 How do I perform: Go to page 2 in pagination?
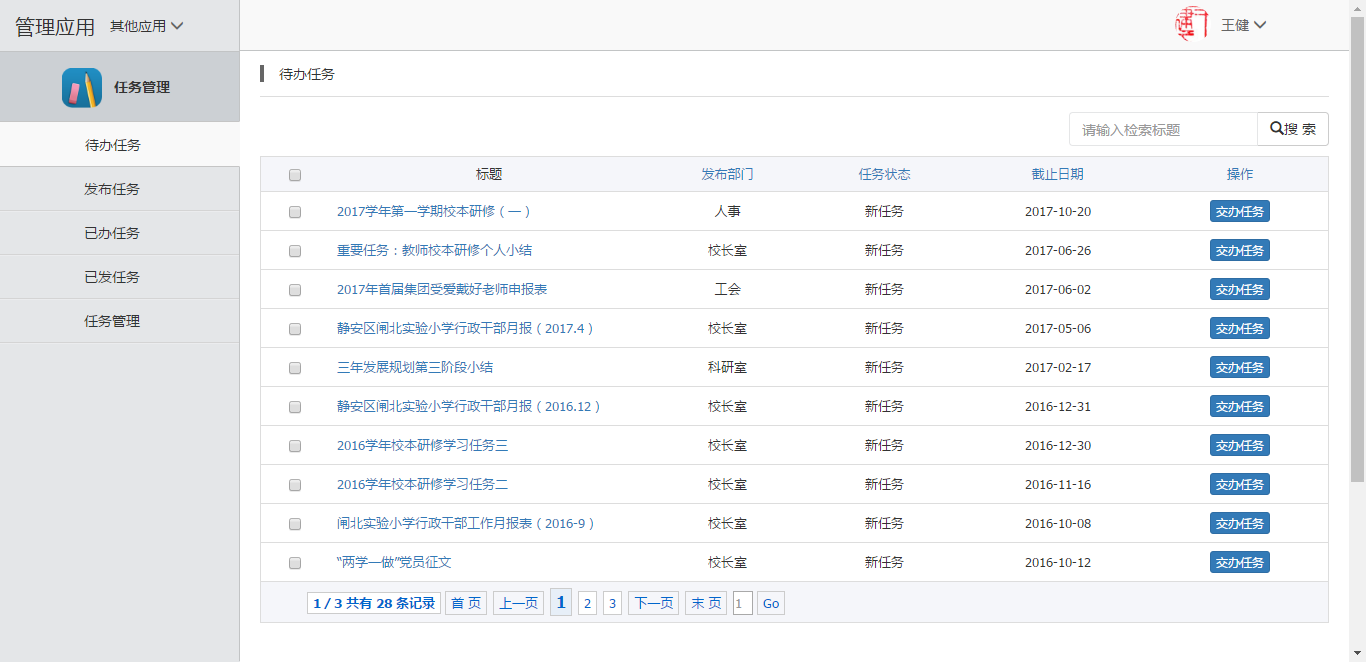click(x=587, y=603)
